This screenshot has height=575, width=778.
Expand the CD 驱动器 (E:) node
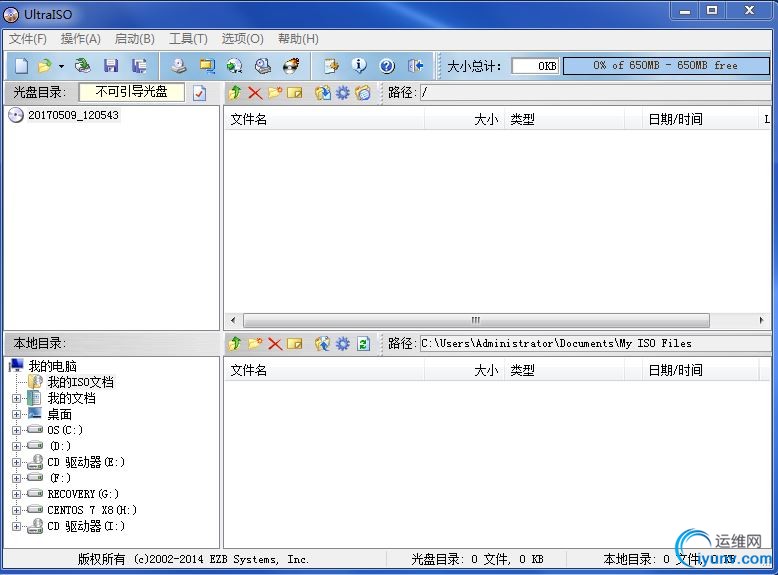(16, 462)
